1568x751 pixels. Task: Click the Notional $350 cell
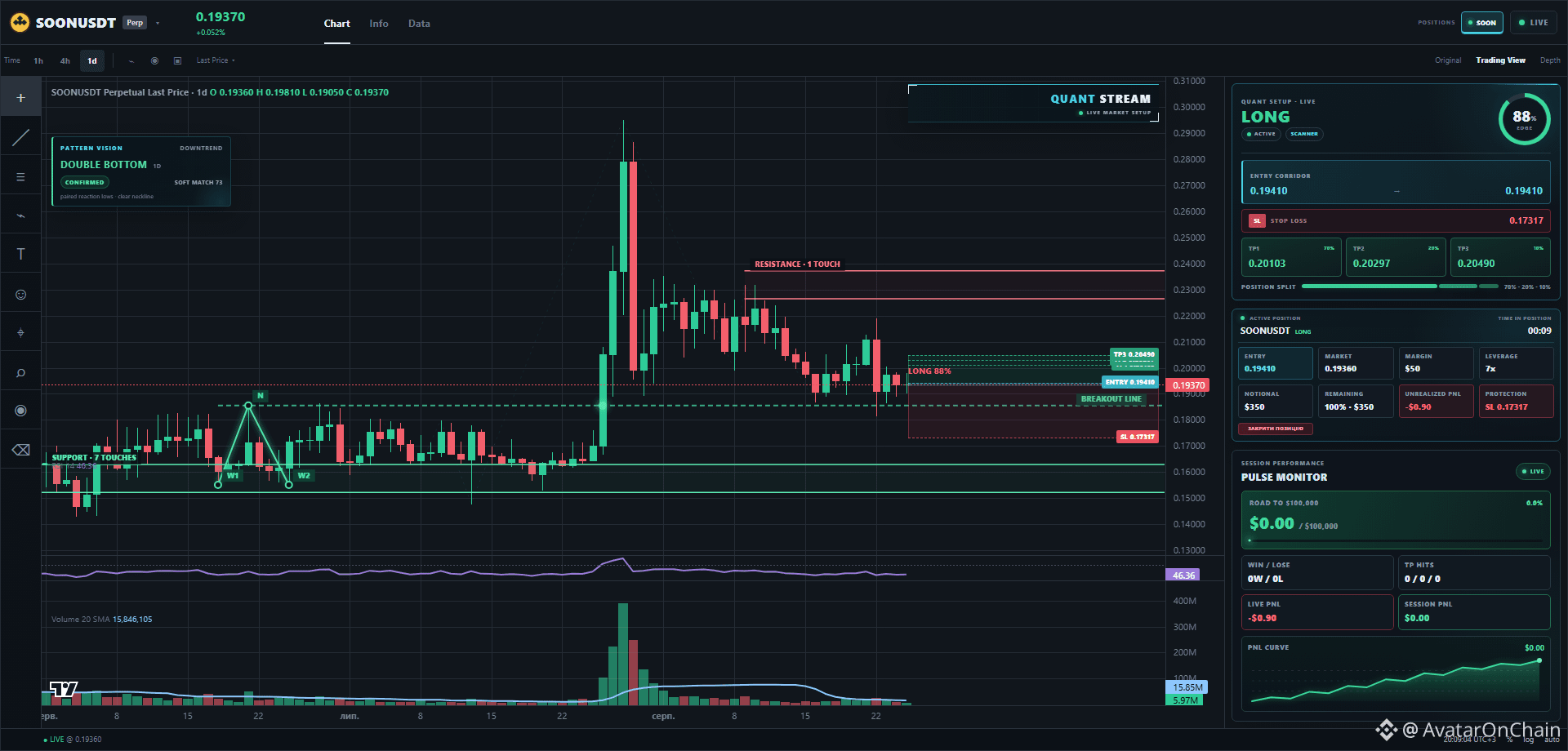tap(1276, 401)
